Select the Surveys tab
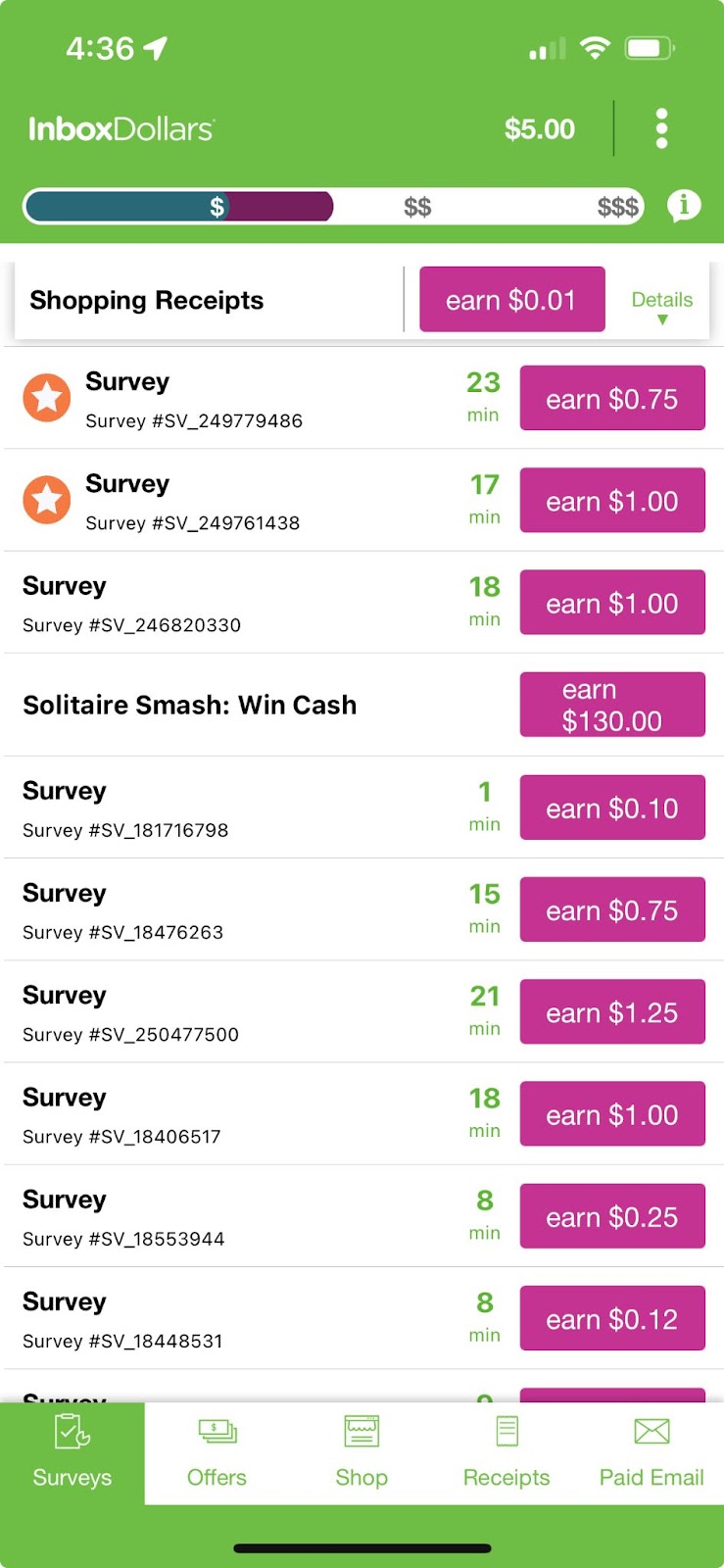This screenshot has width=724, height=1568. pyautogui.click(x=72, y=1452)
